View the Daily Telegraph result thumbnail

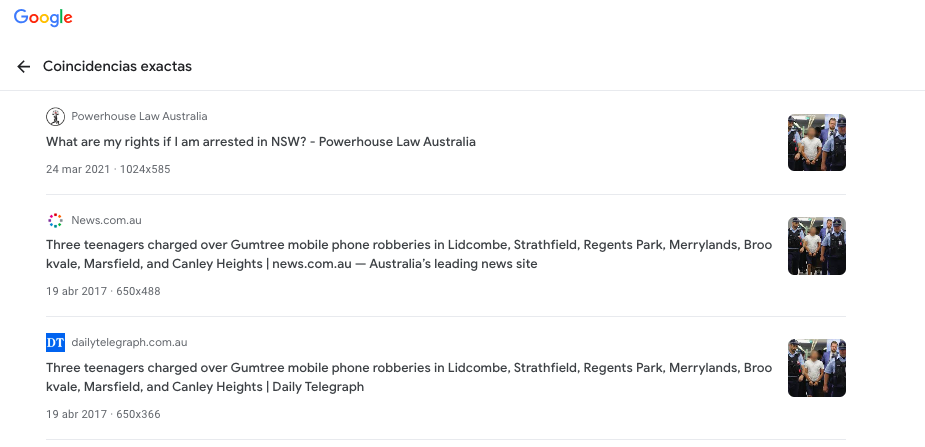(x=816, y=368)
